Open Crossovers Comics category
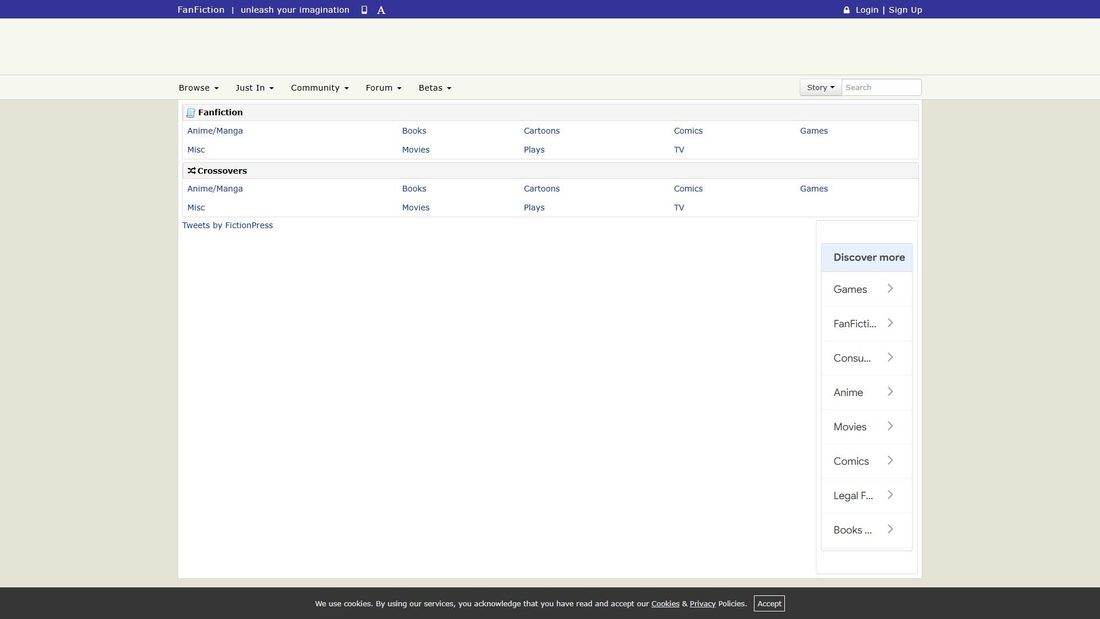Viewport: 1100px width, 619px height. pyautogui.click(x=688, y=189)
